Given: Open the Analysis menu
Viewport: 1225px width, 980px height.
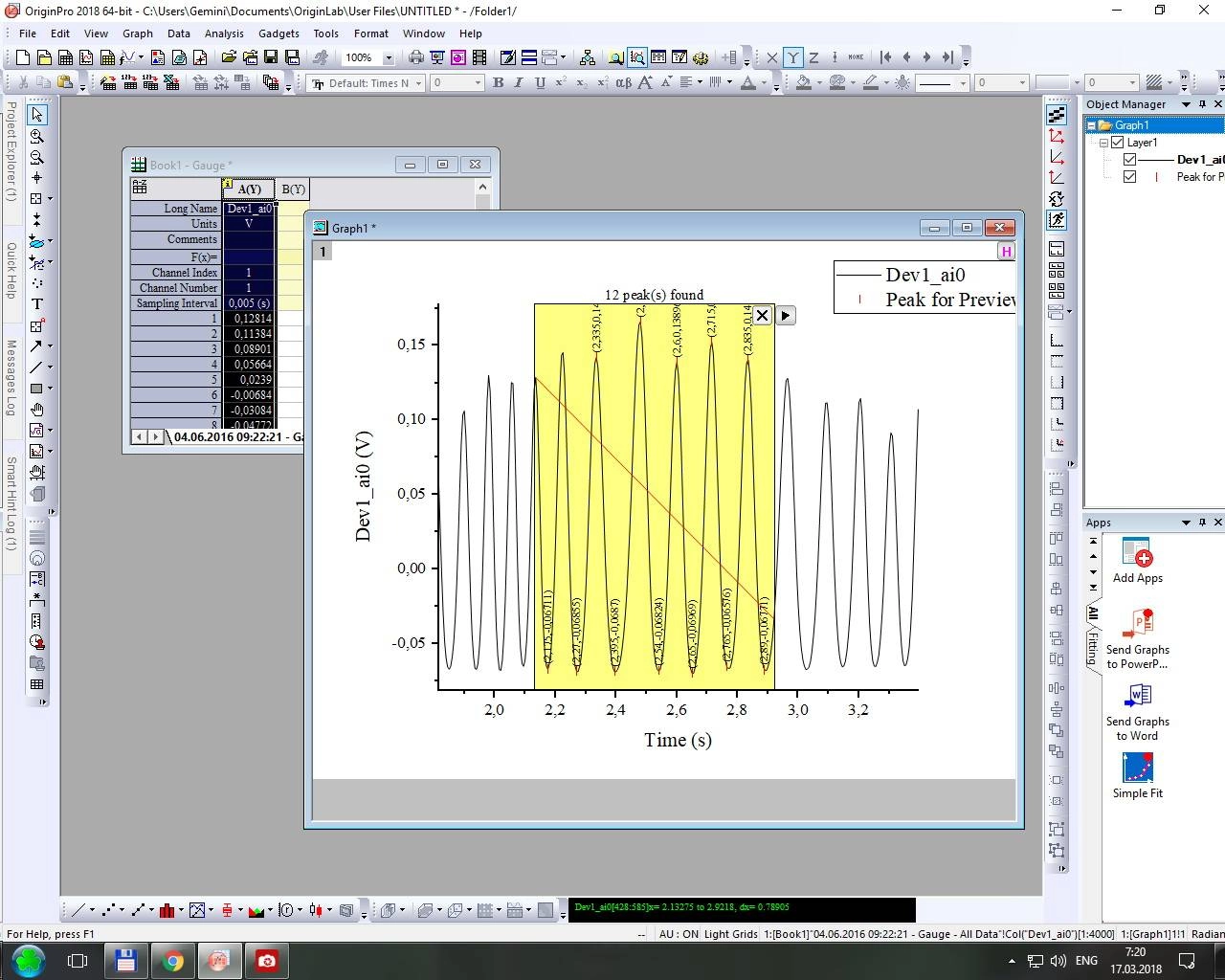Looking at the screenshot, I should pos(224,33).
